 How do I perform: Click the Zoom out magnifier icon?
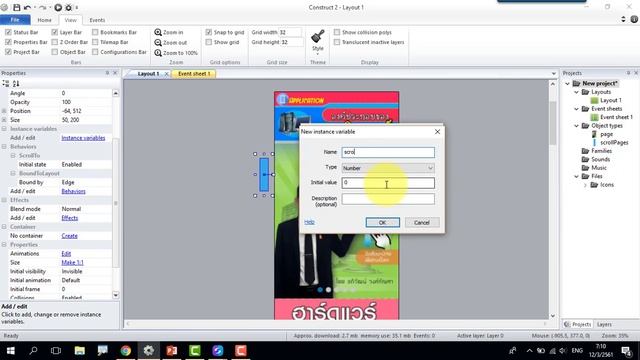point(158,42)
